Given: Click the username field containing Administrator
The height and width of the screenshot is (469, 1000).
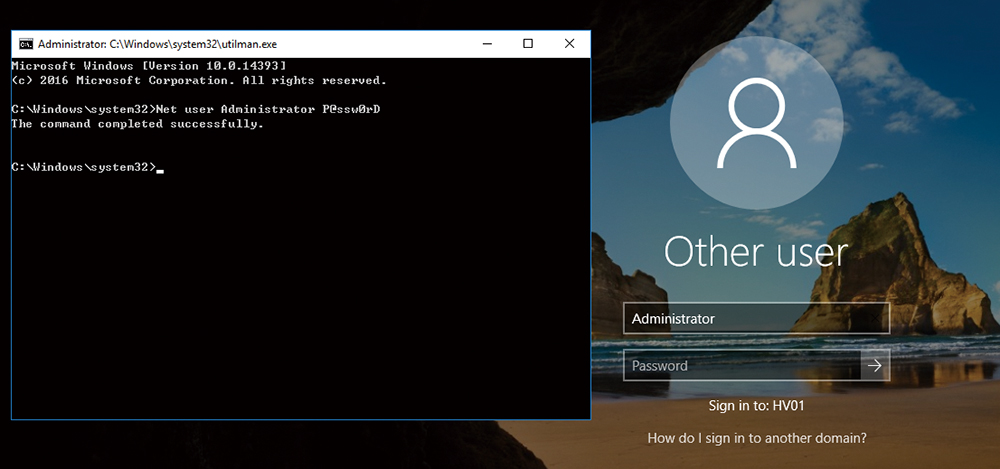Looking at the screenshot, I should (x=756, y=318).
